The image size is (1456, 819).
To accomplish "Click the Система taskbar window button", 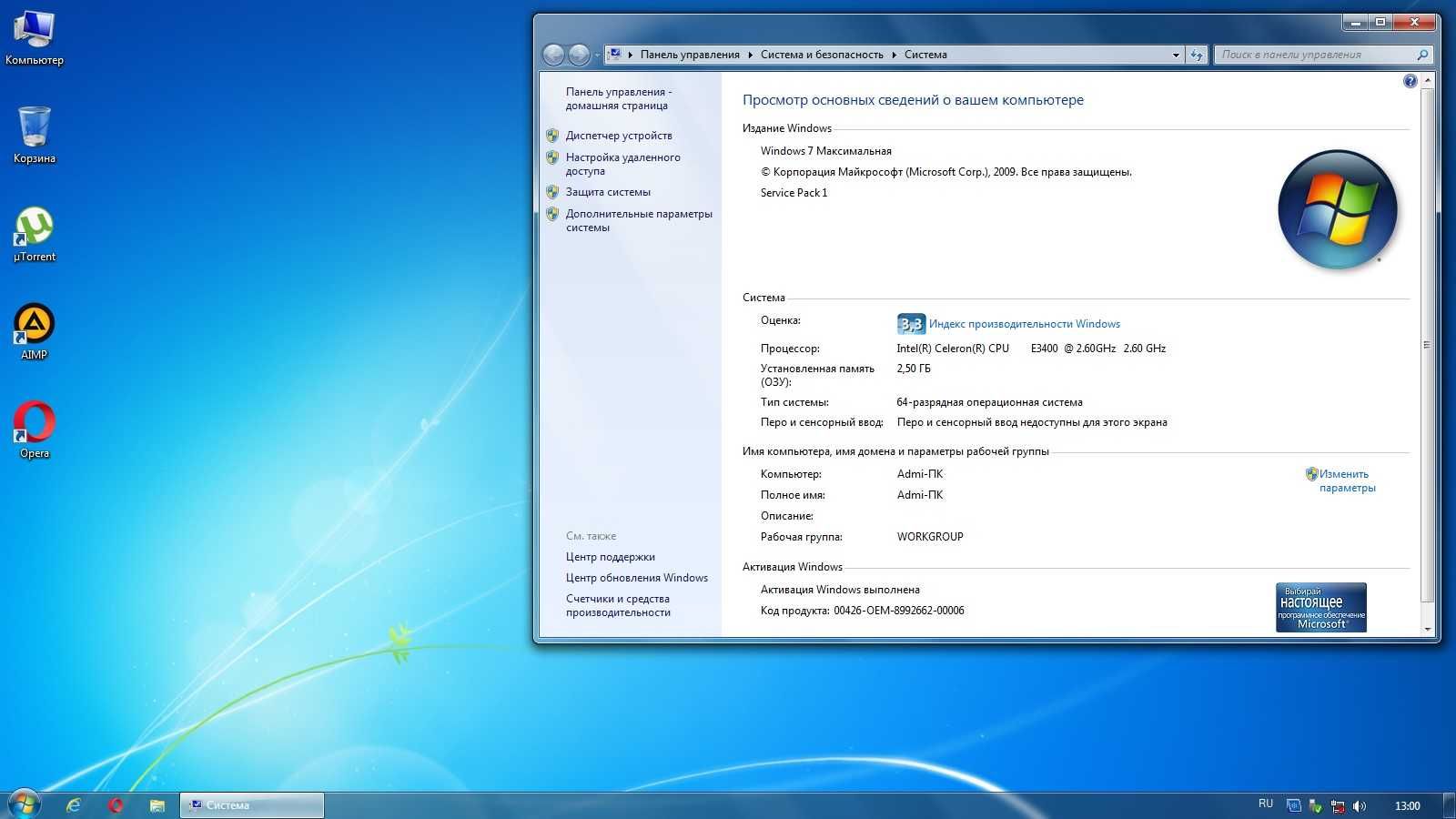I will (252, 805).
